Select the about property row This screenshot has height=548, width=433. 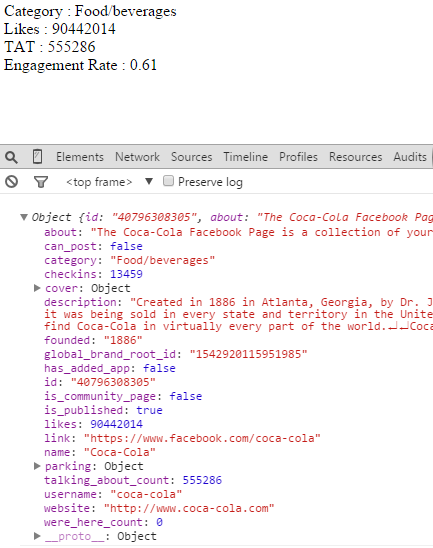coord(238,232)
